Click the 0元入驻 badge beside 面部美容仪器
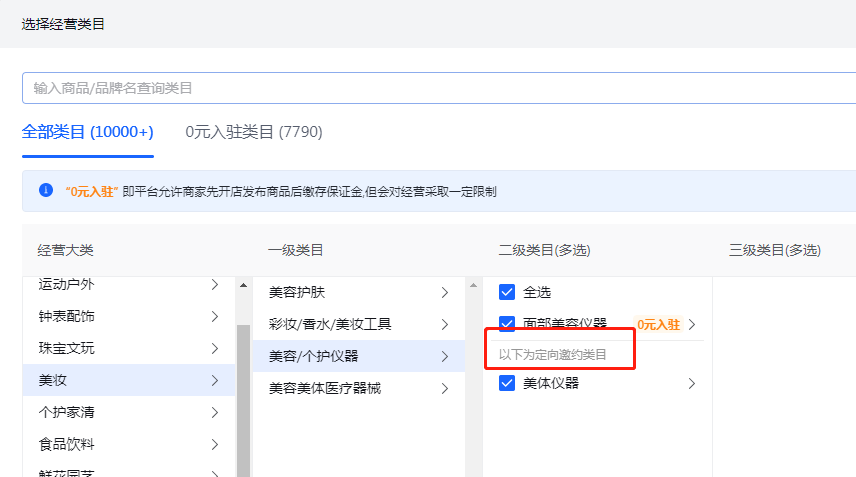 coord(658,324)
